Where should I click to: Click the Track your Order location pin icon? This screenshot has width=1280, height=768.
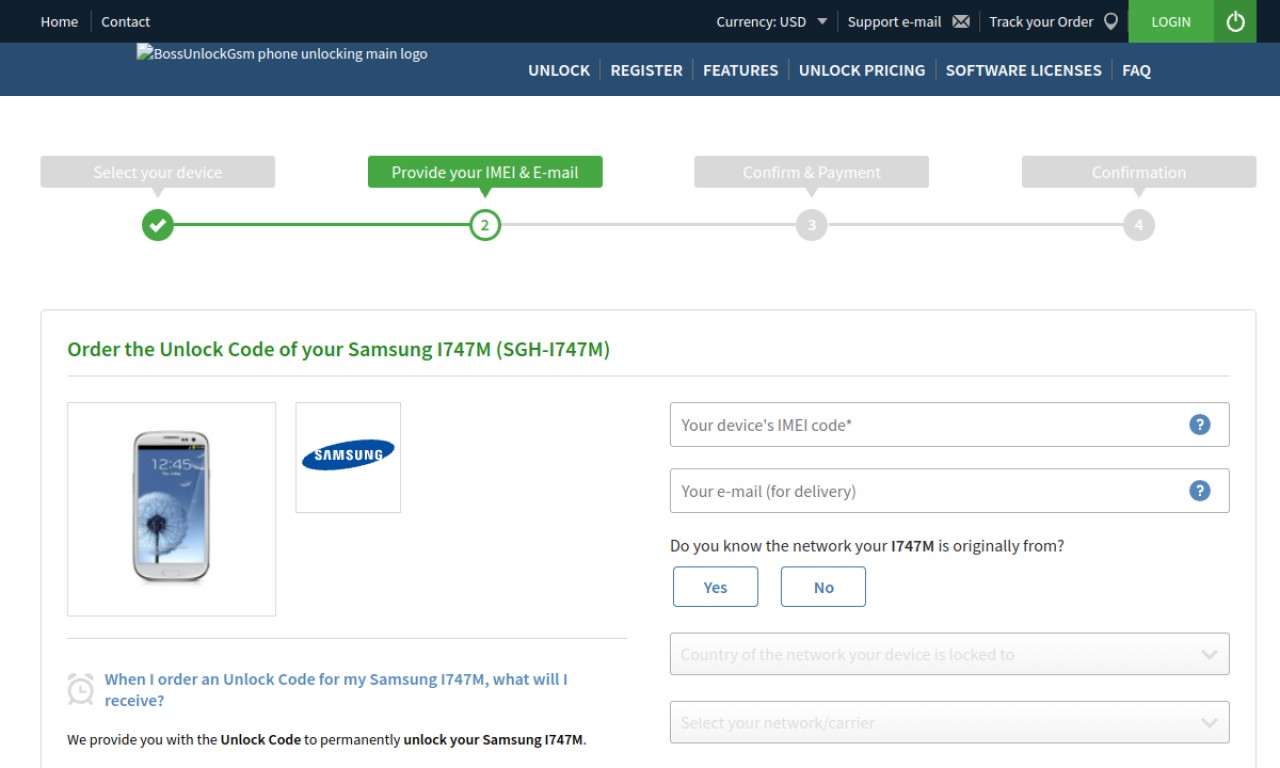coord(1111,21)
